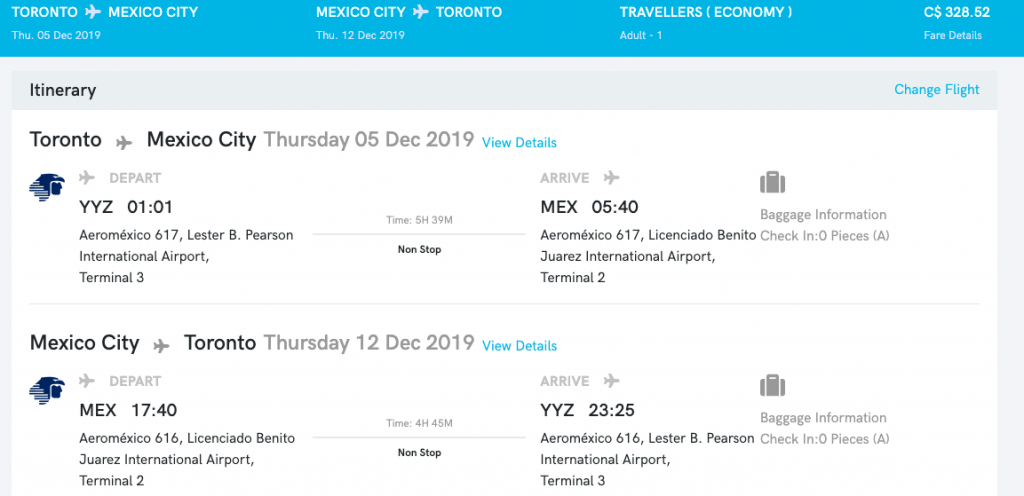Click the plane arrow between Mexico City and Toronto title
1024x496 pixels.
click(161, 346)
